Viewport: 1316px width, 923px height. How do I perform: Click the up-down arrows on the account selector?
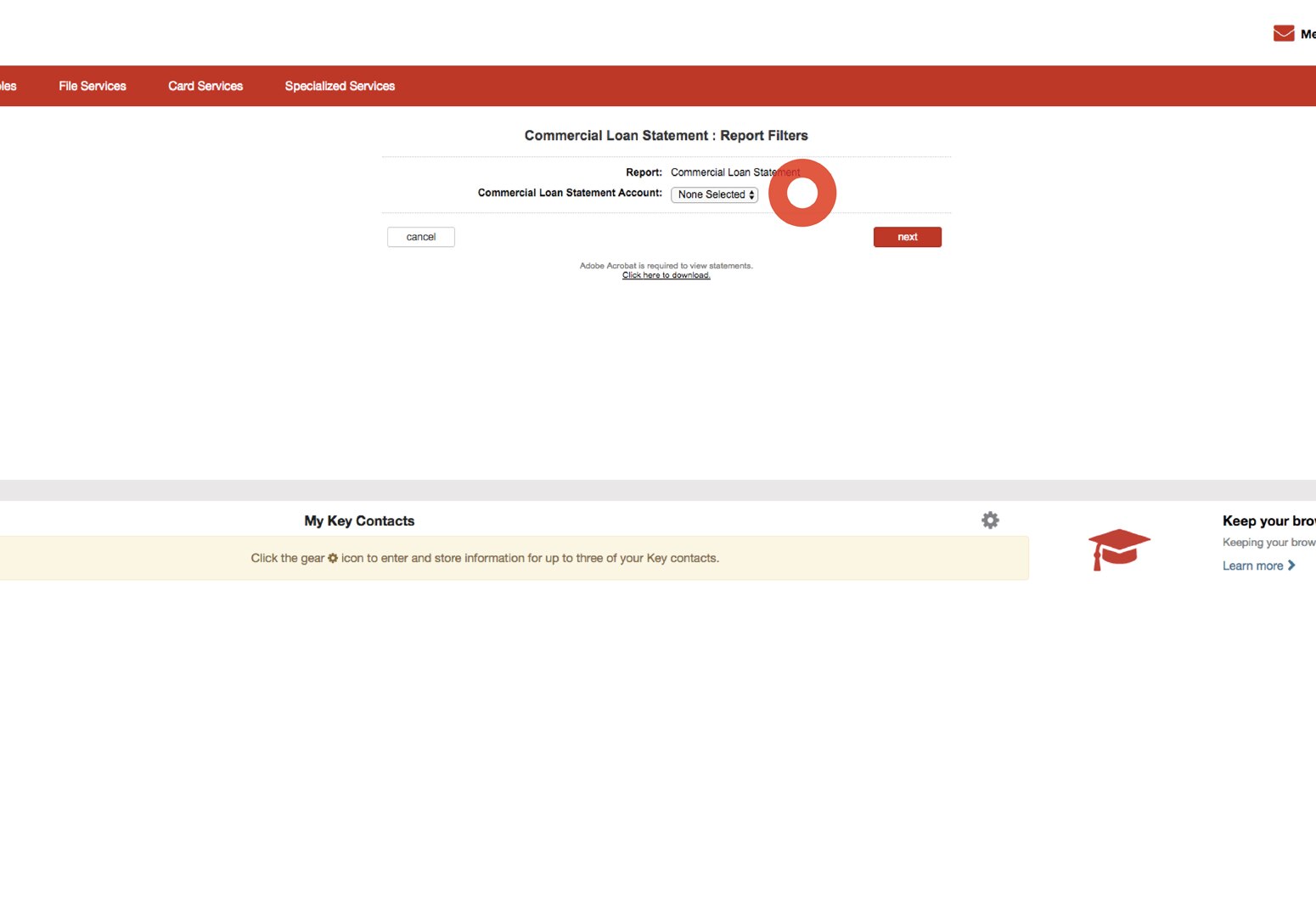751,194
